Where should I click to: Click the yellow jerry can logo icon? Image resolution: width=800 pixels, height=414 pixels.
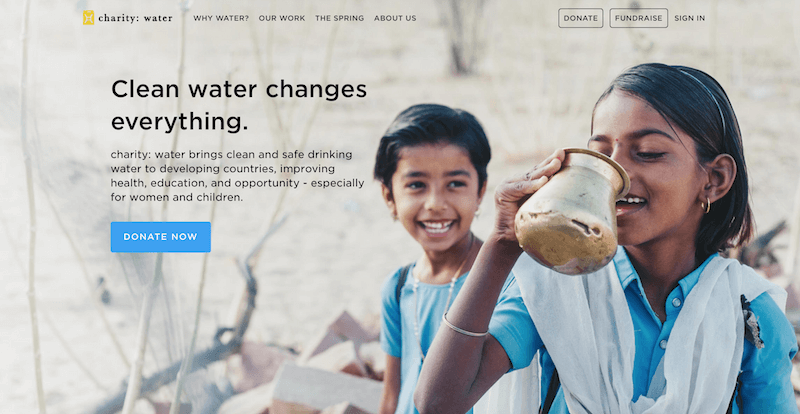(88, 18)
